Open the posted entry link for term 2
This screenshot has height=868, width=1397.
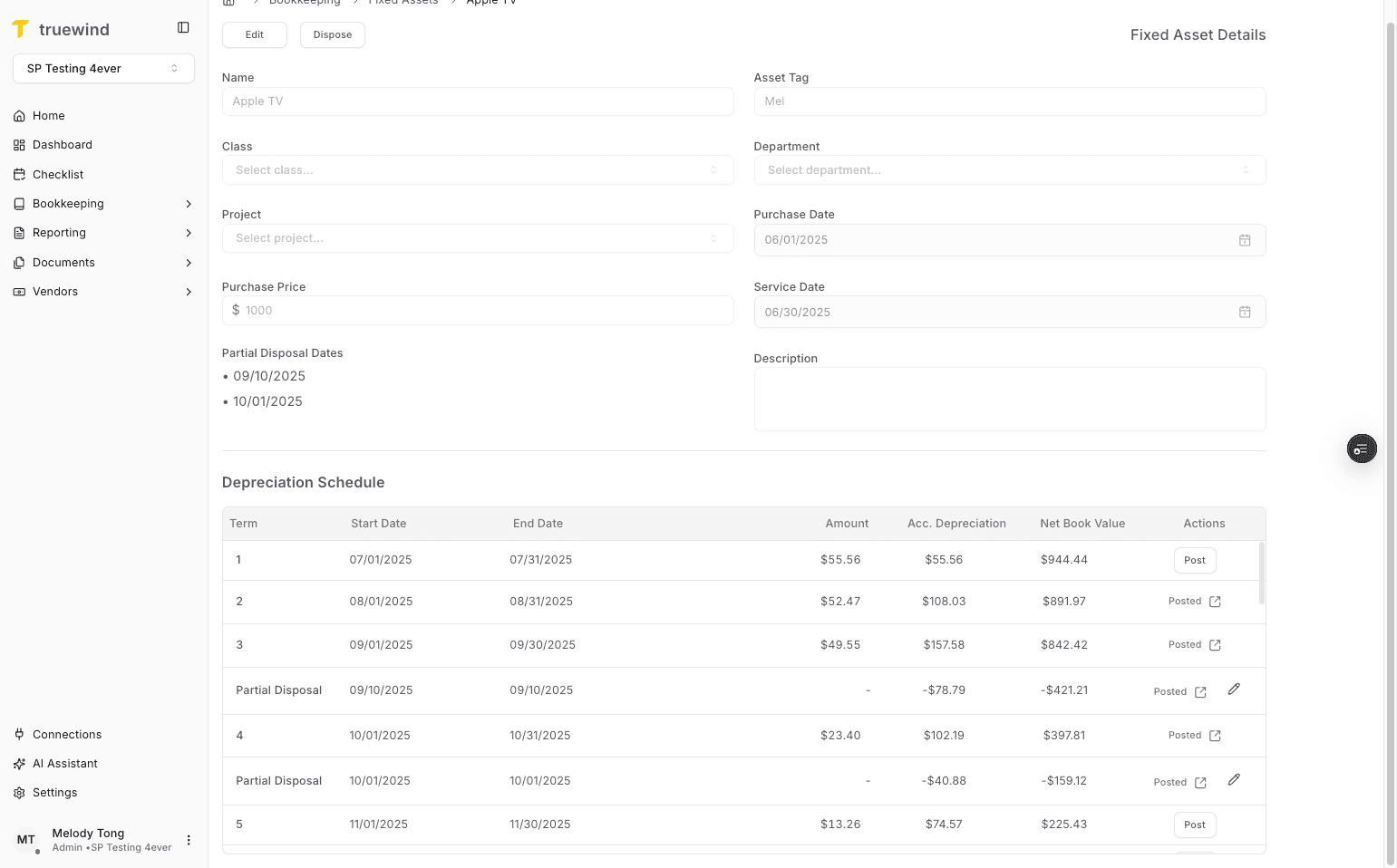[x=1216, y=601]
